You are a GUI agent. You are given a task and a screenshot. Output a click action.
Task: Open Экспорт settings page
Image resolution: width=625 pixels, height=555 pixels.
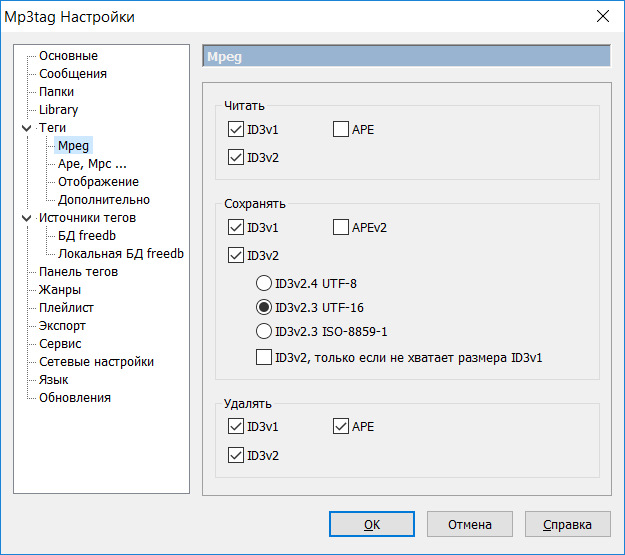(62, 326)
